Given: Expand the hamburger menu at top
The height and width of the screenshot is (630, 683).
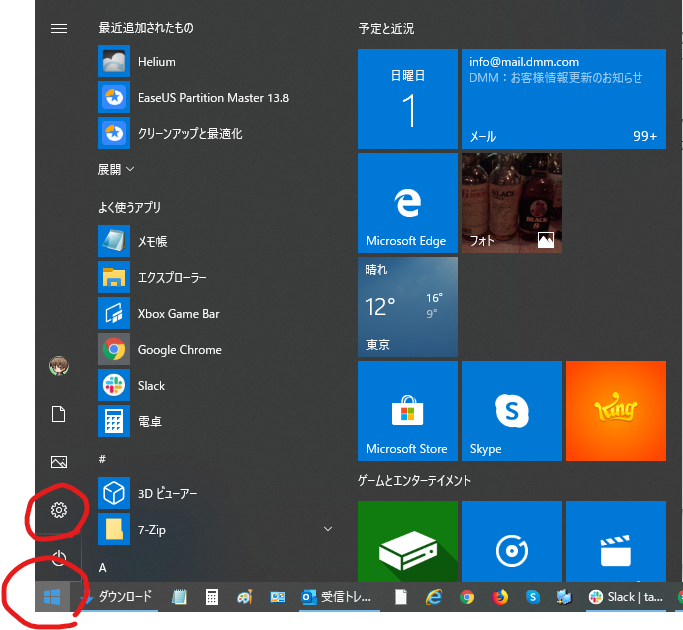Looking at the screenshot, I should (59, 28).
